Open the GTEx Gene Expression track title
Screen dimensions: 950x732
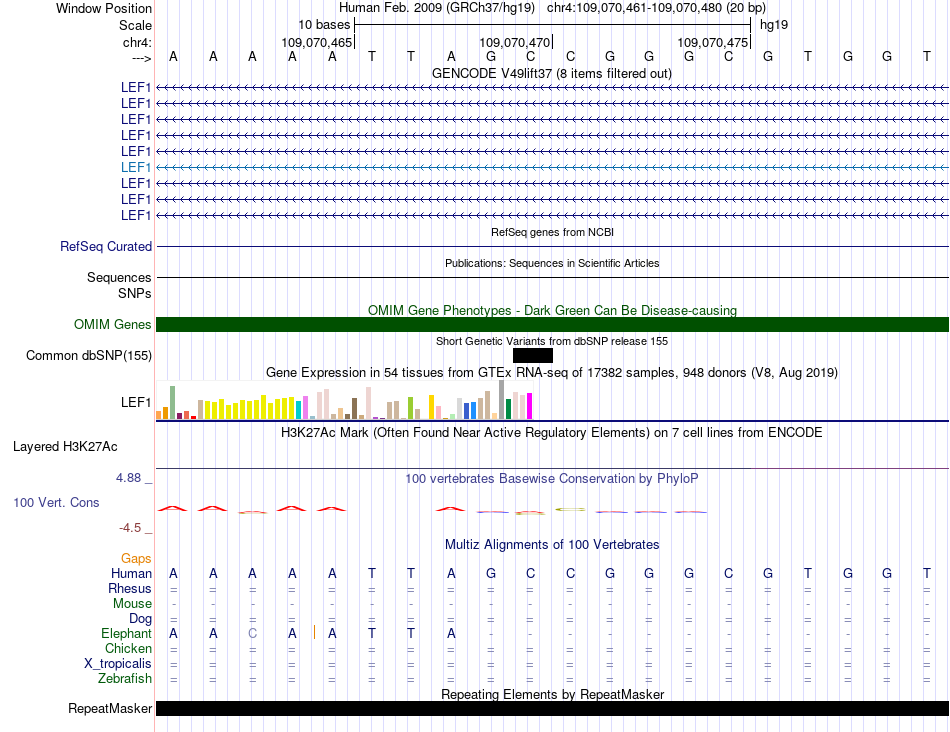pyautogui.click(x=552, y=373)
